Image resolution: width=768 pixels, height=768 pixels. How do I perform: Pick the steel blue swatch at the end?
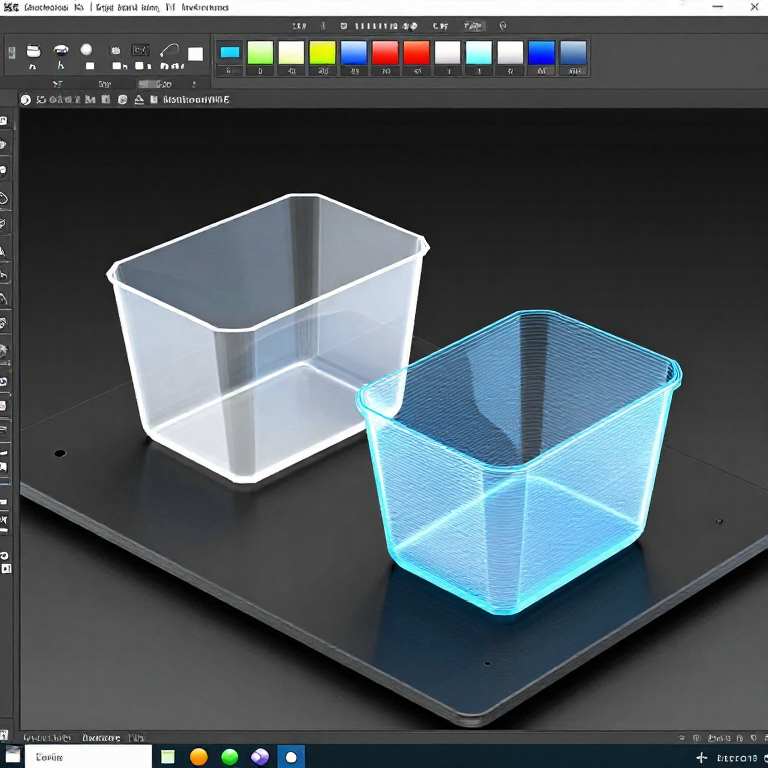pyautogui.click(x=573, y=52)
